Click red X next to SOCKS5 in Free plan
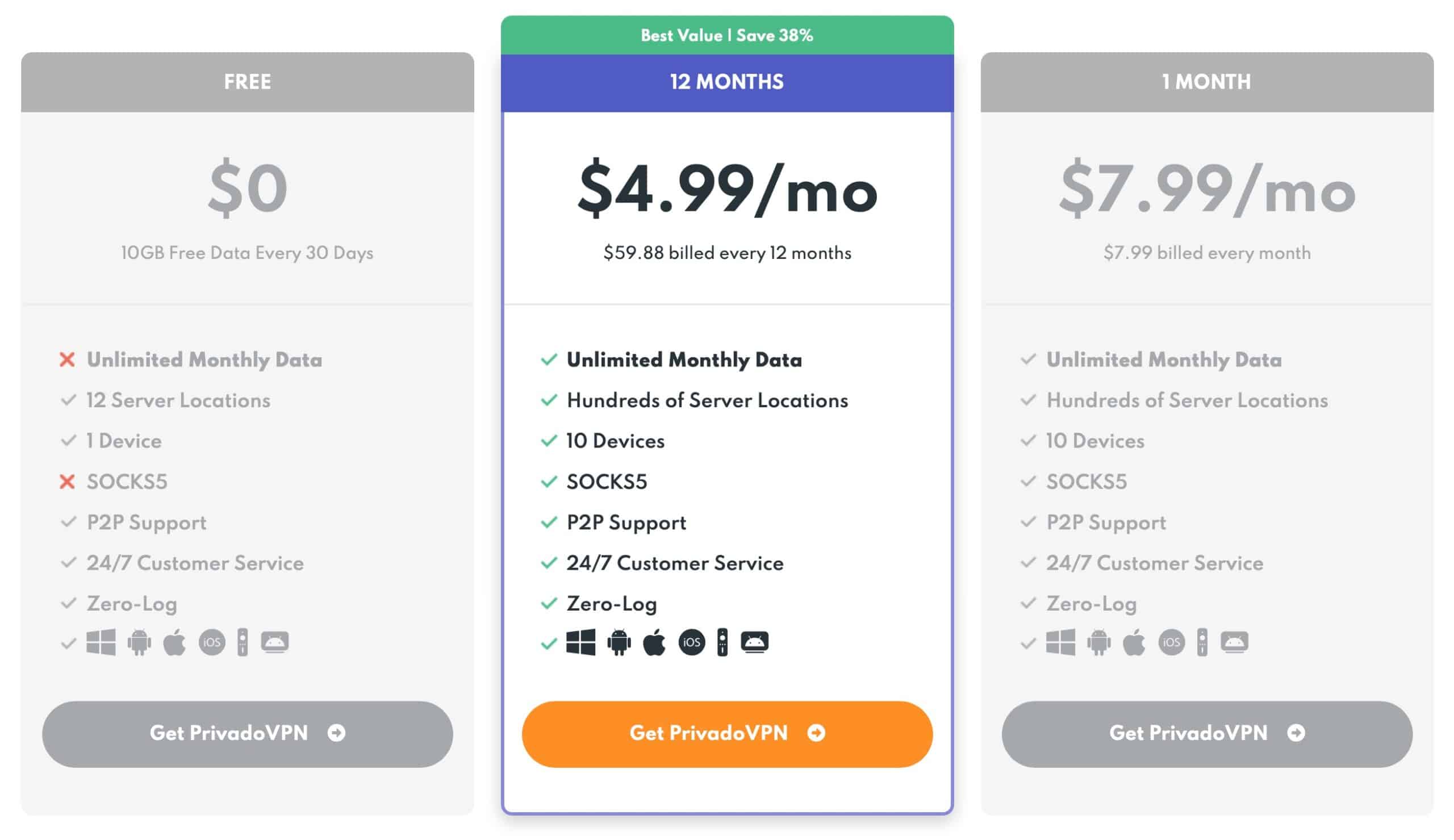 tap(68, 482)
